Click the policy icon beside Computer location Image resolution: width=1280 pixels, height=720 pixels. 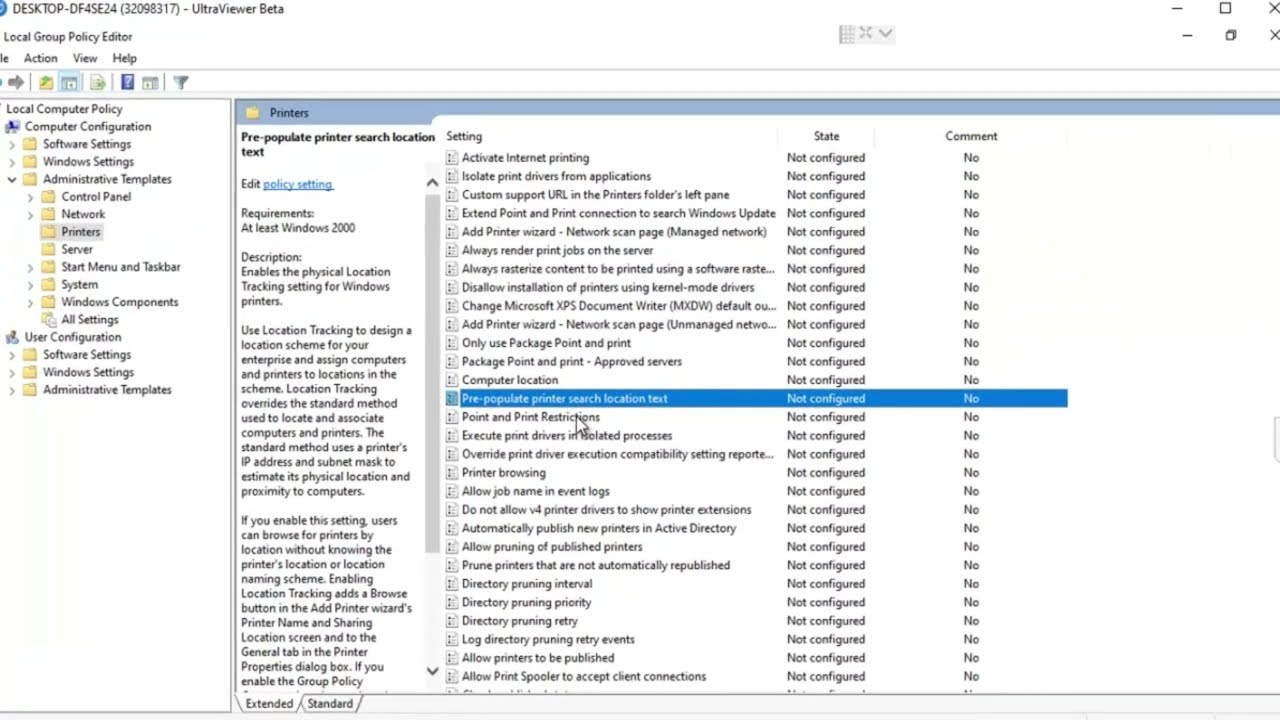coord(452,380)
